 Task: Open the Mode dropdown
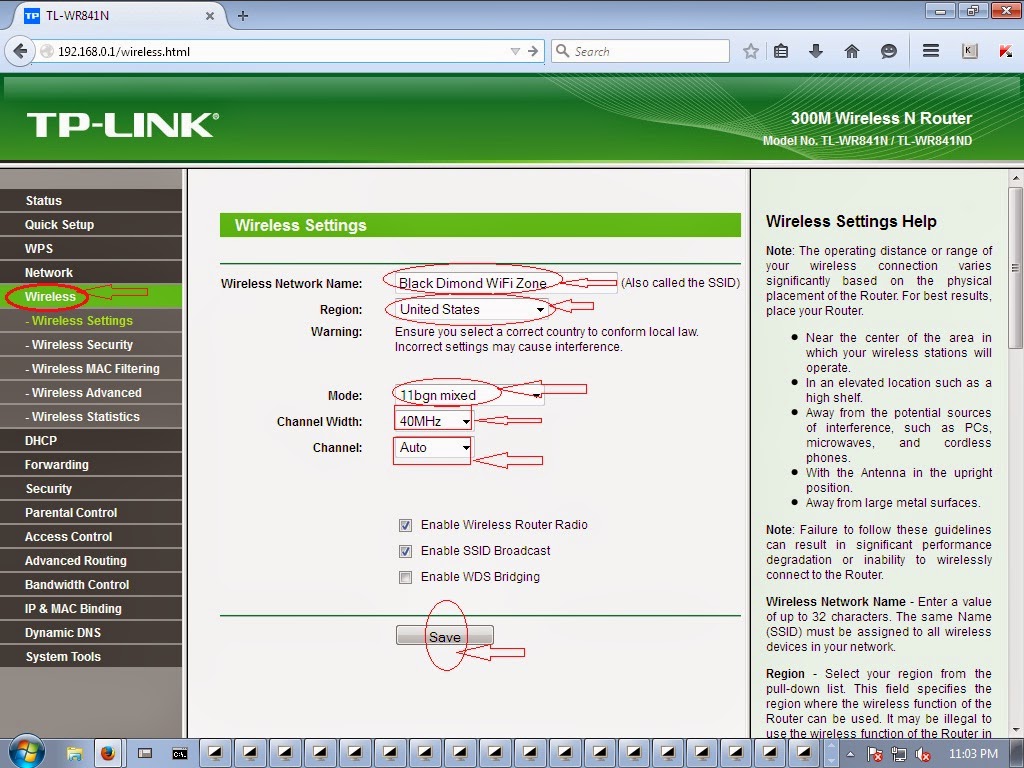pos(469,395)
